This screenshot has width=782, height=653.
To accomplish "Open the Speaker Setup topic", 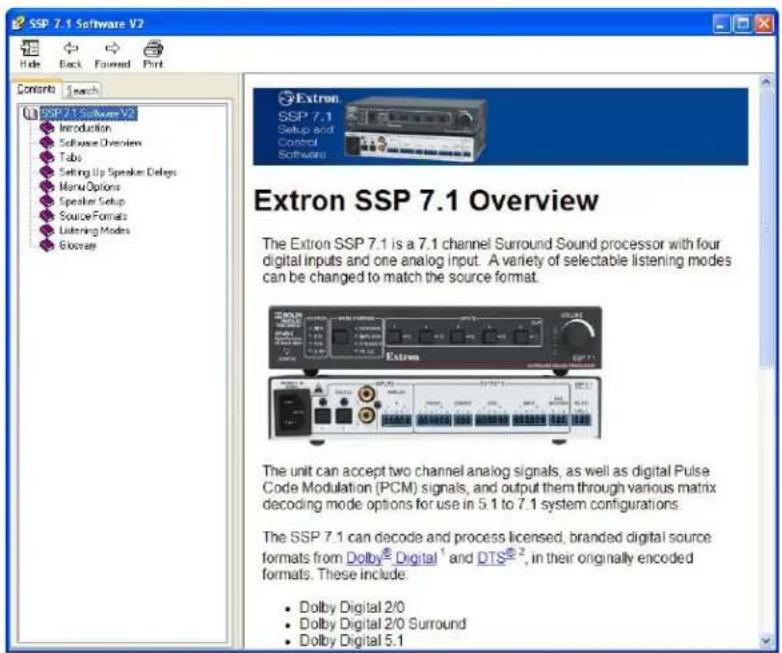I will 92,201.
